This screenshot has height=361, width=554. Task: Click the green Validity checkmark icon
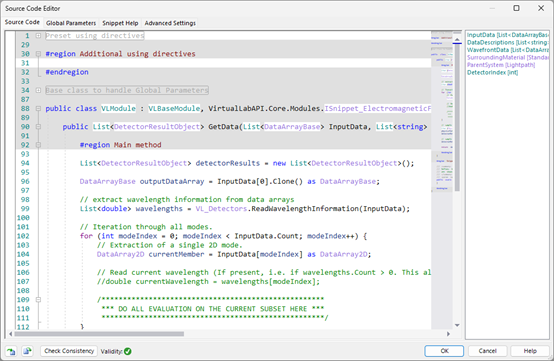(x=128, y=351)
